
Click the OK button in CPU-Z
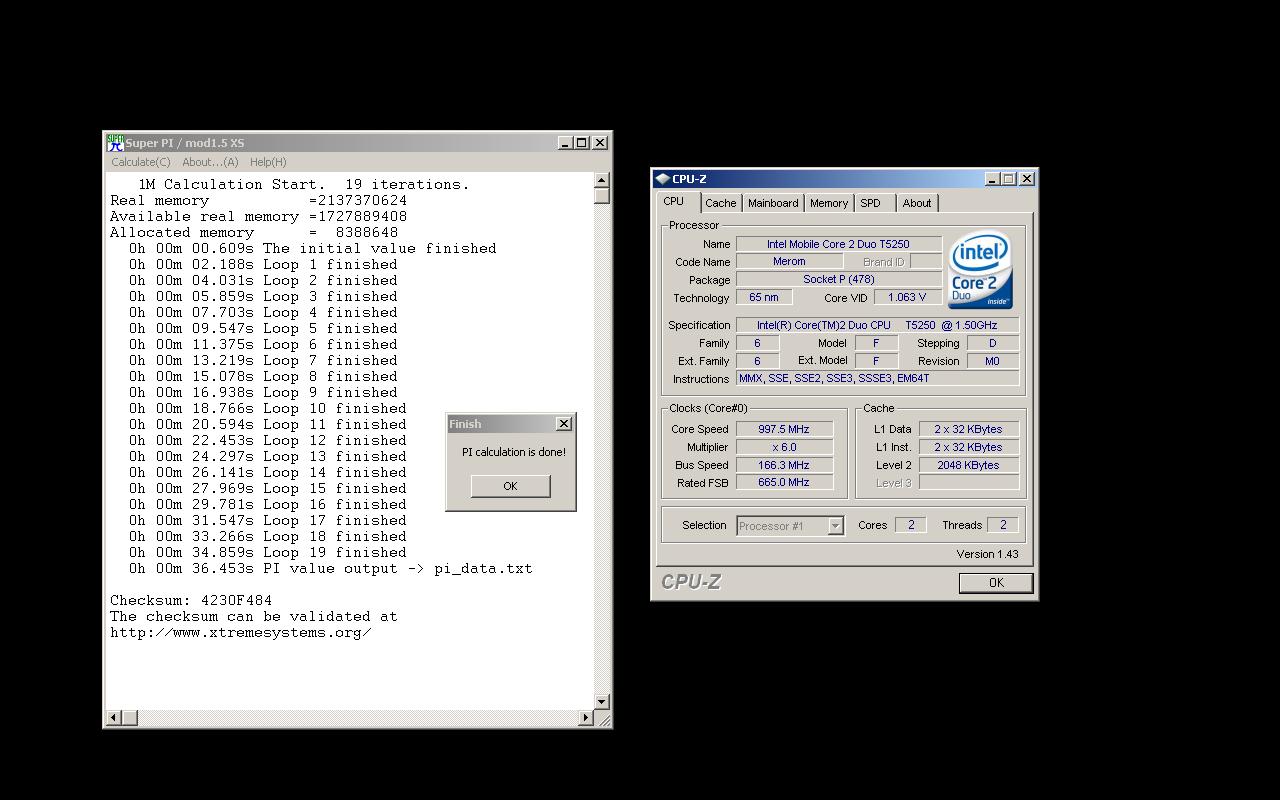pos(996,583)
